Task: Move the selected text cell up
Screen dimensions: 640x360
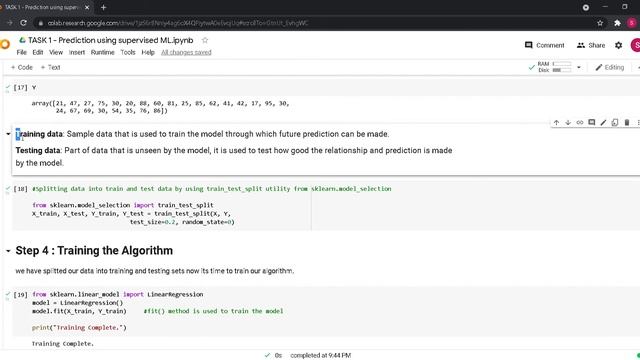Action: pos(556,122)
